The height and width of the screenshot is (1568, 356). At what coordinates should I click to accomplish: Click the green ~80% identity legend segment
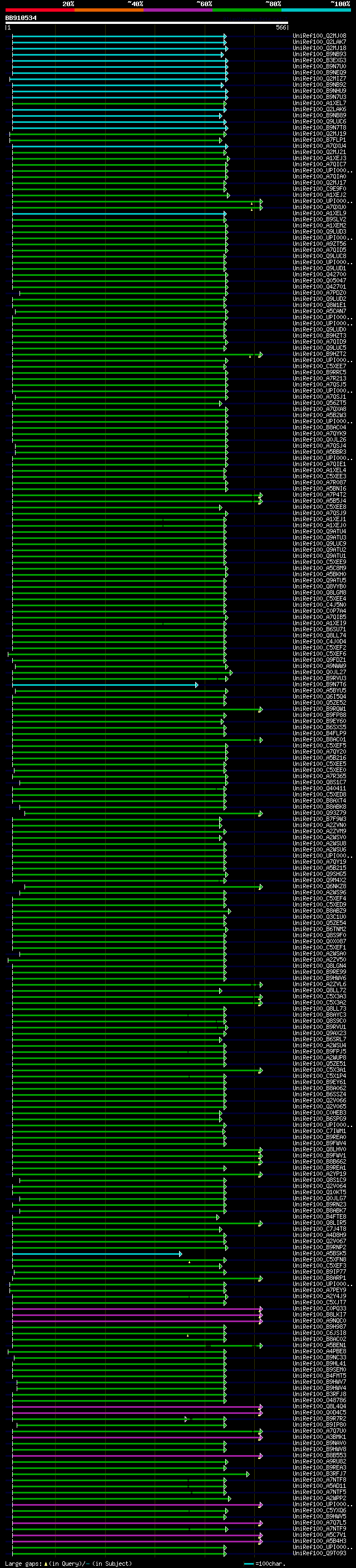pyautogui.click(x=247, y=10)
